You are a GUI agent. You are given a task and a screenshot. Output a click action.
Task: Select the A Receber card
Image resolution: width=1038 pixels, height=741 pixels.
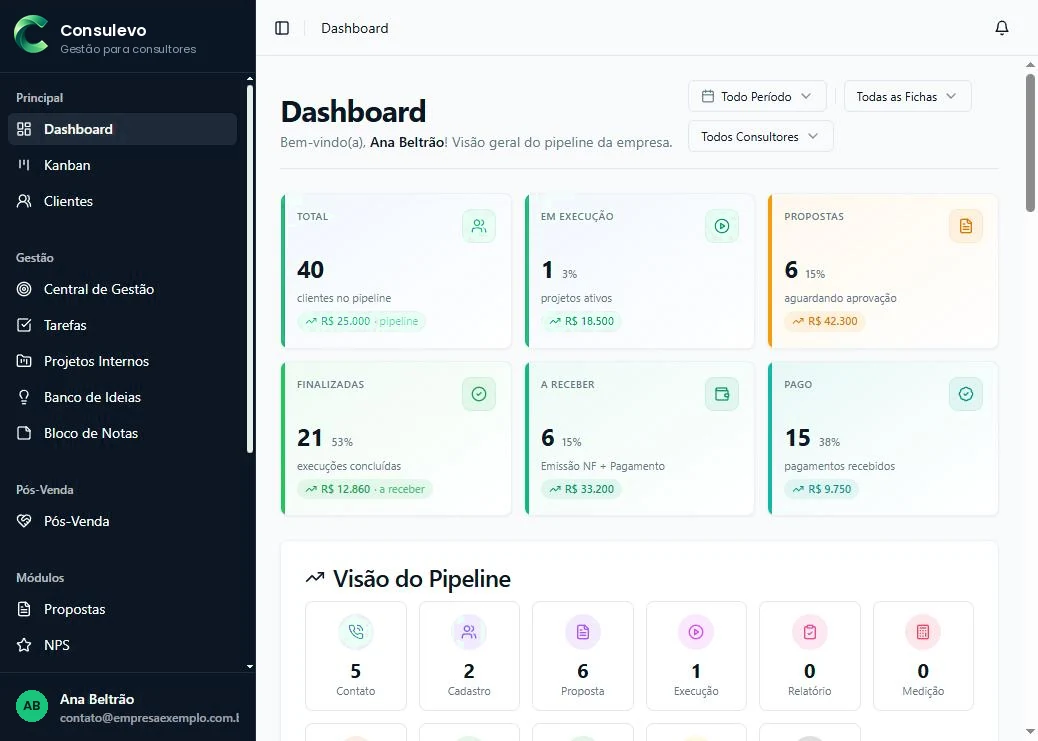[639, 438]
